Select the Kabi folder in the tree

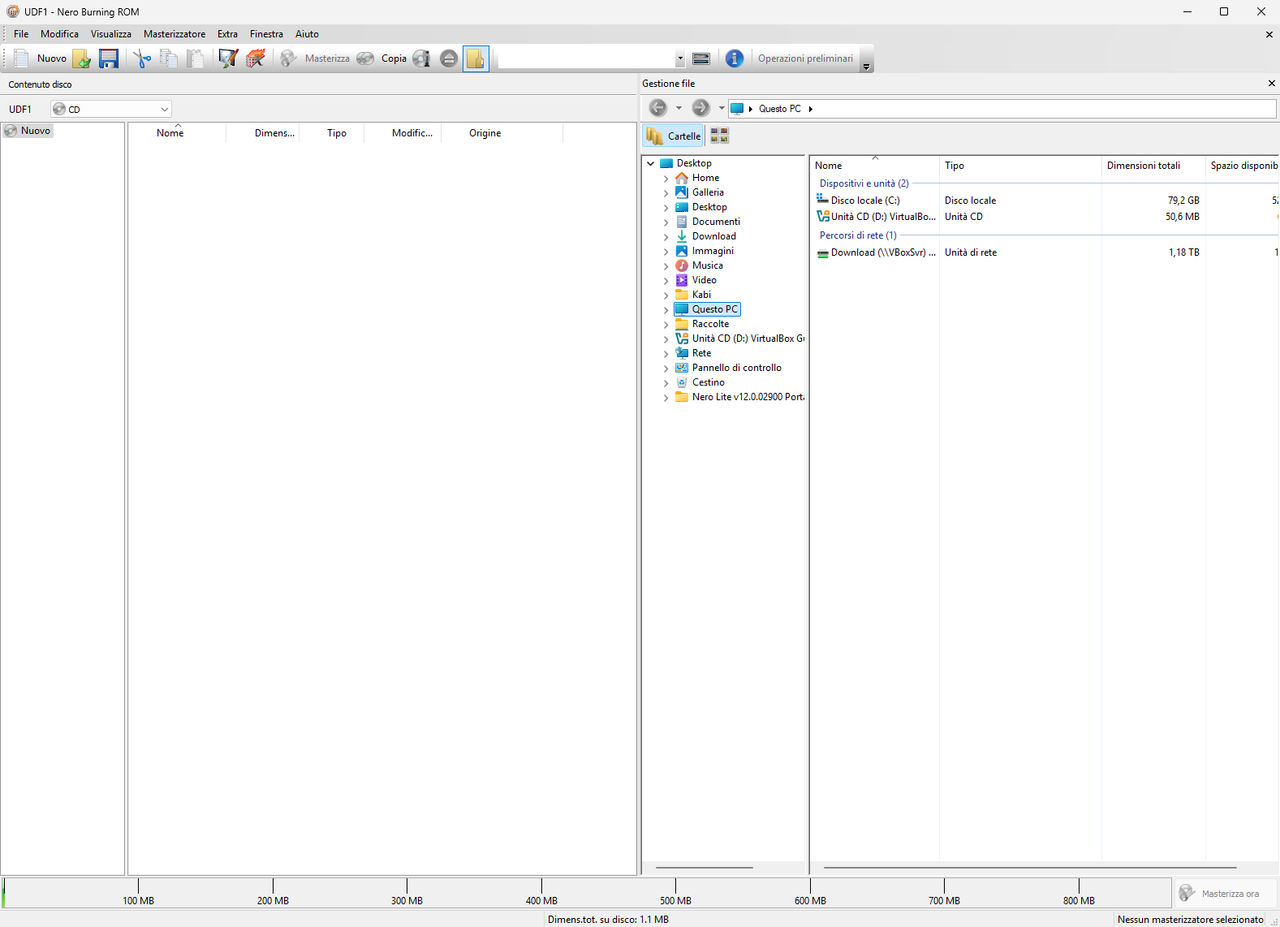pos(701,295)
